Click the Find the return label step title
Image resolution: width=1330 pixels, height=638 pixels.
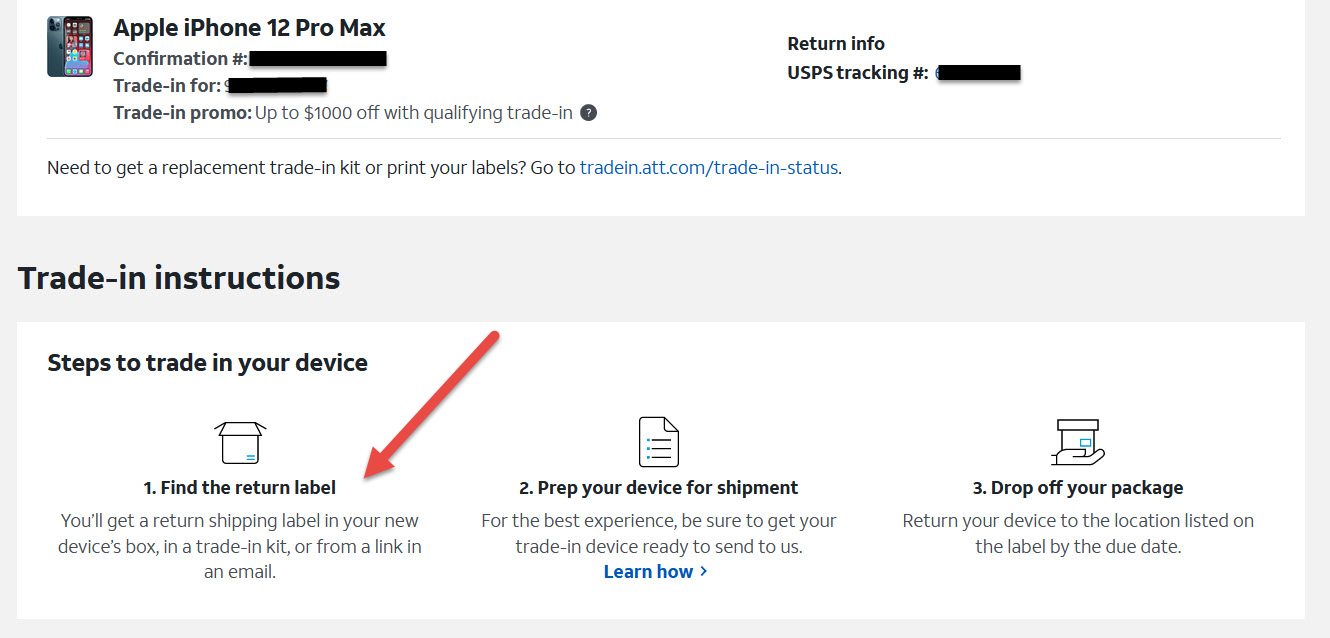pos(240,488)
